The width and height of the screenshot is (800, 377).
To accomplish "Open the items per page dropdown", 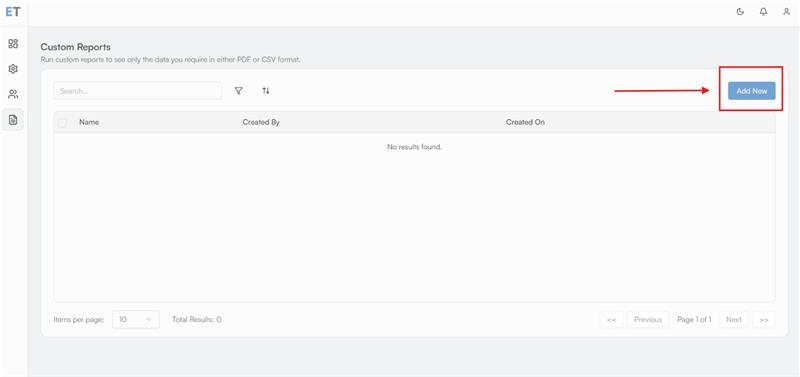I will (136, 319).
